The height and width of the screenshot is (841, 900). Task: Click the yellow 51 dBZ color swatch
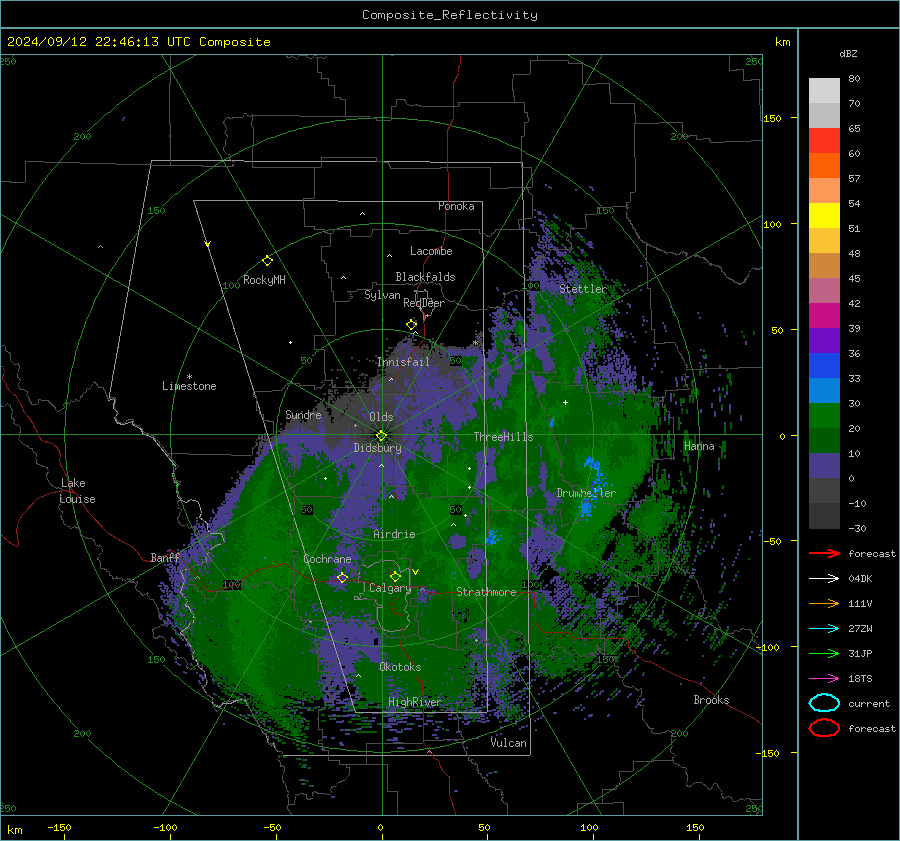824,216
